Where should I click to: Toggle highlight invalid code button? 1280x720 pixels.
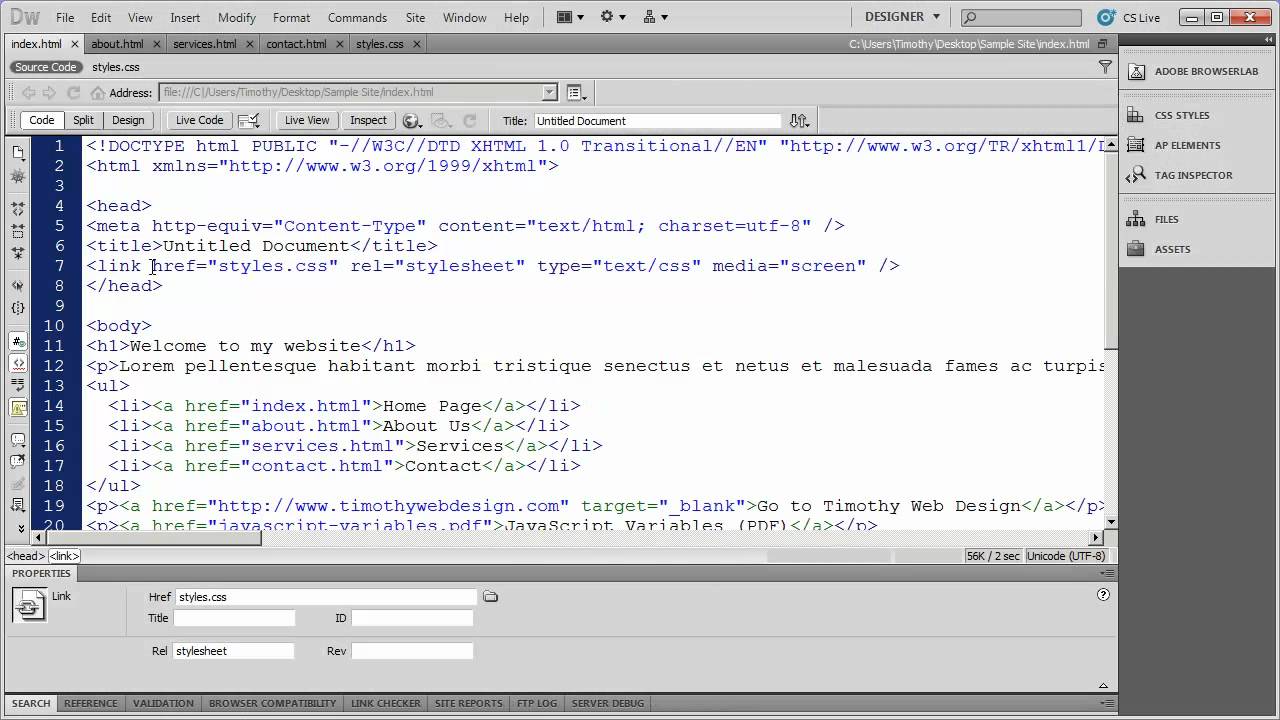click(18, 363)
